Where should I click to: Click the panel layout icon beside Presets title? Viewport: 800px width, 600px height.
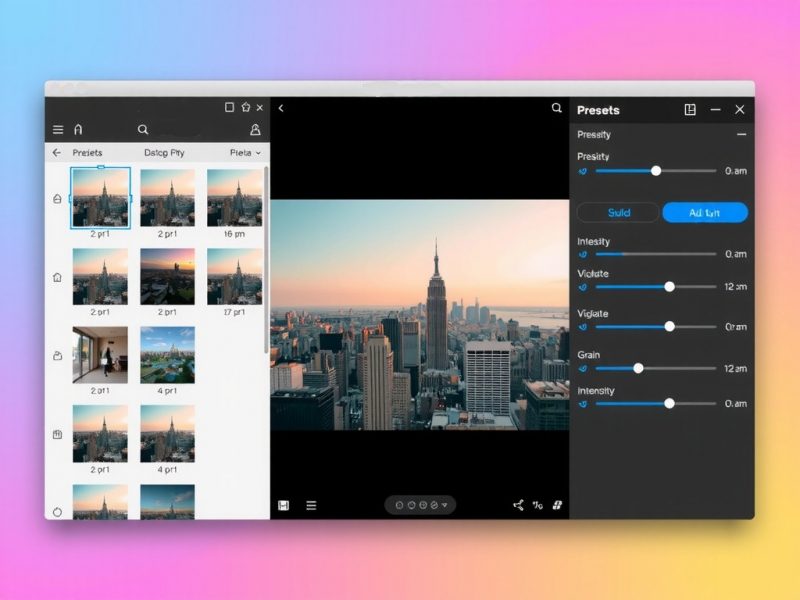tap(690, 110)
